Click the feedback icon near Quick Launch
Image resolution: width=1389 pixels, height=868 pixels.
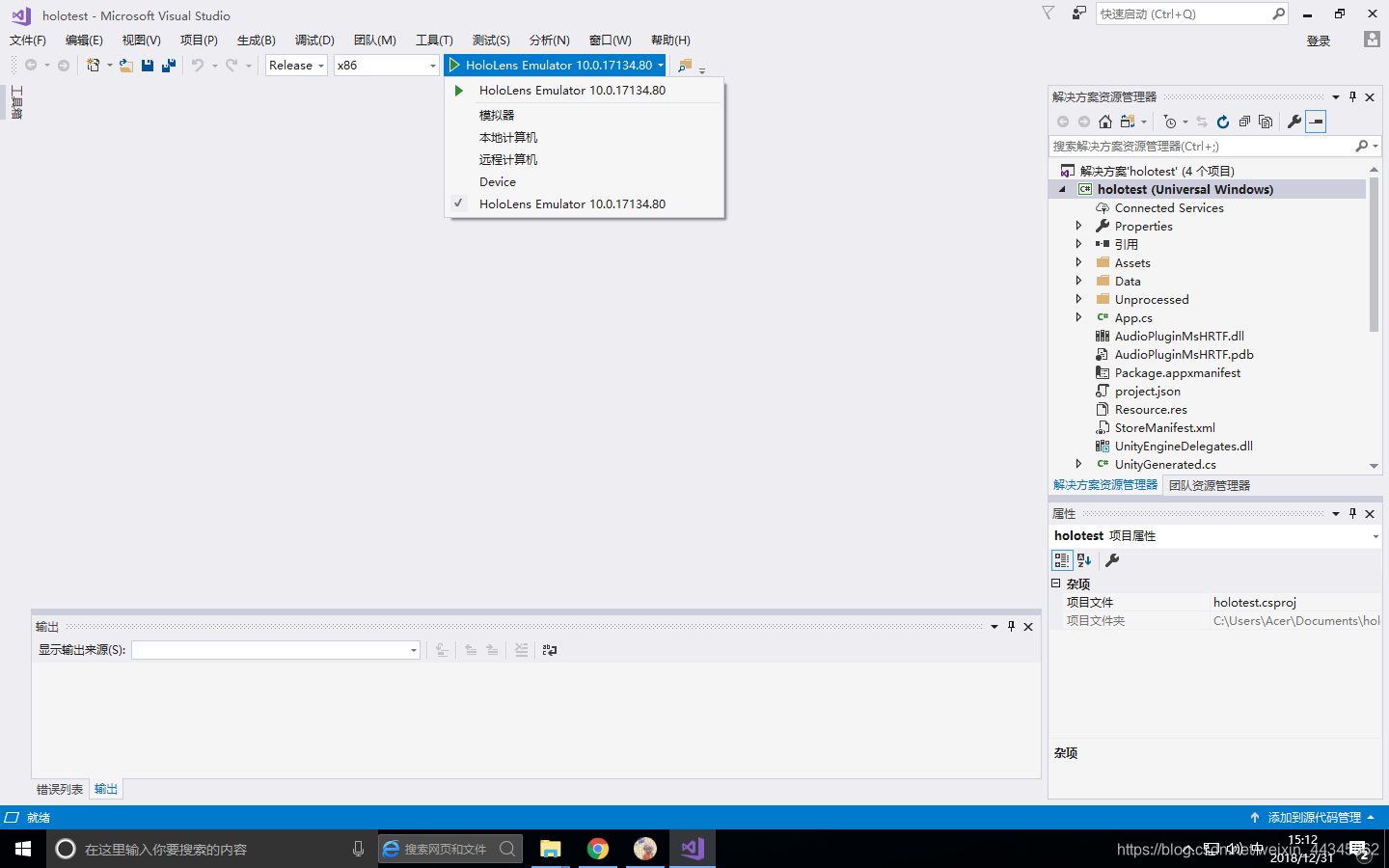pyautogui.click(x=1079, y=14)
